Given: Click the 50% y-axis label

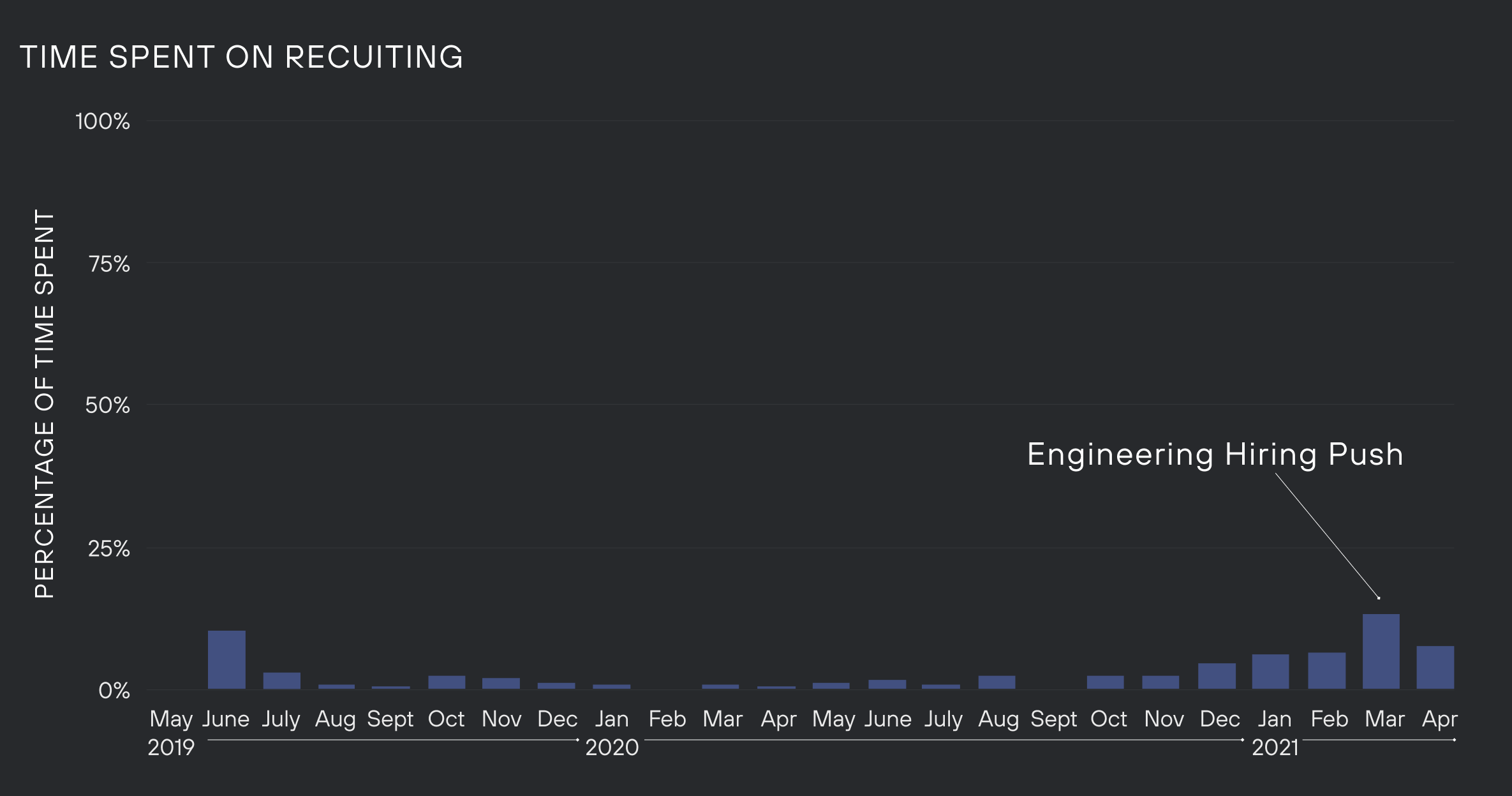Looking at the screenshot, I should (x=107, y=405).
